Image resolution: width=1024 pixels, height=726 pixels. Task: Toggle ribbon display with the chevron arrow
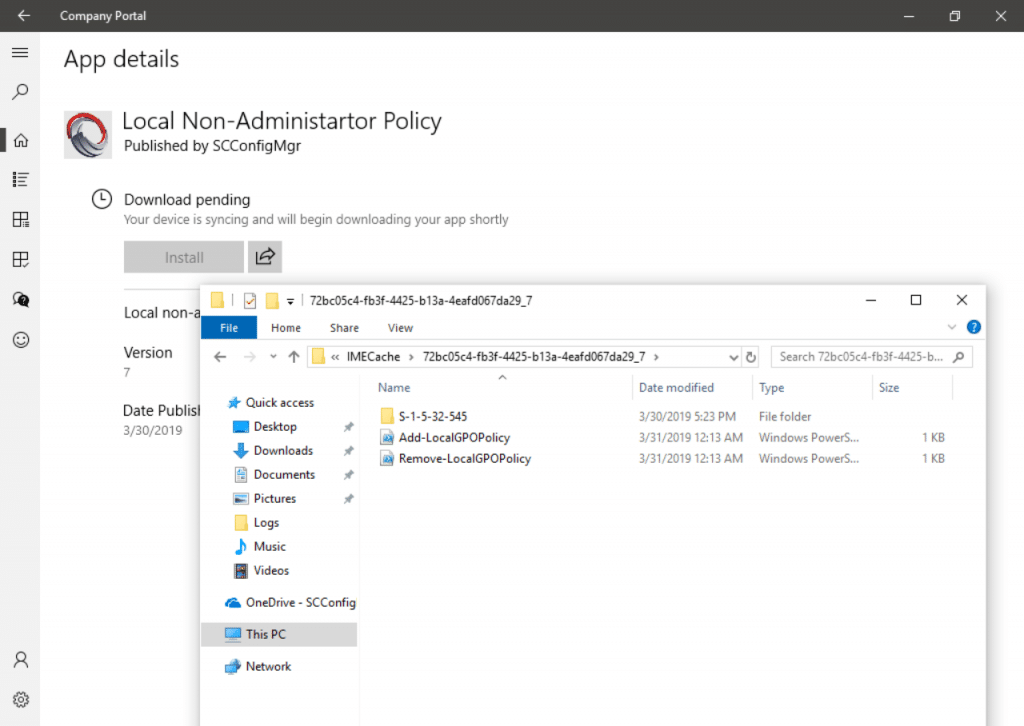point(952,327)
